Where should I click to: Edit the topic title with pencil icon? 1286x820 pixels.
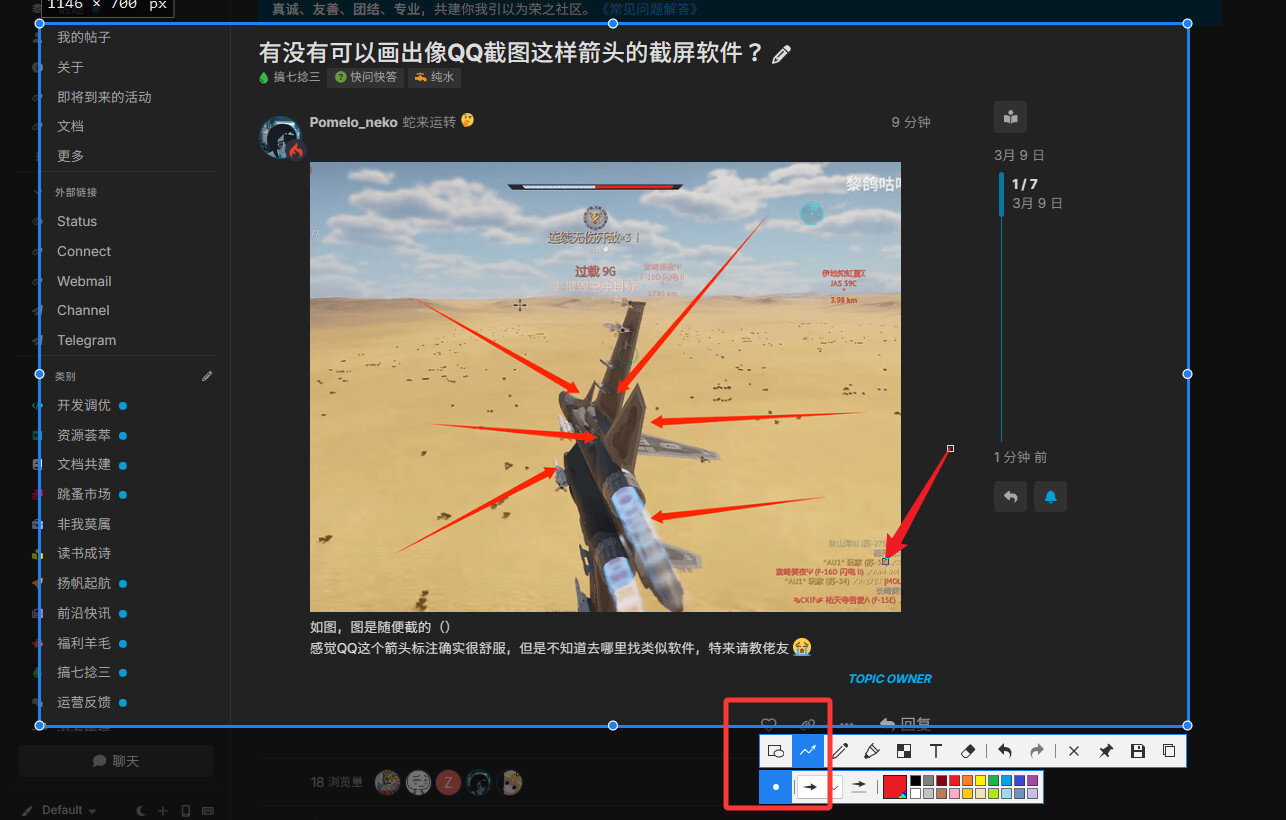[781, 54]
